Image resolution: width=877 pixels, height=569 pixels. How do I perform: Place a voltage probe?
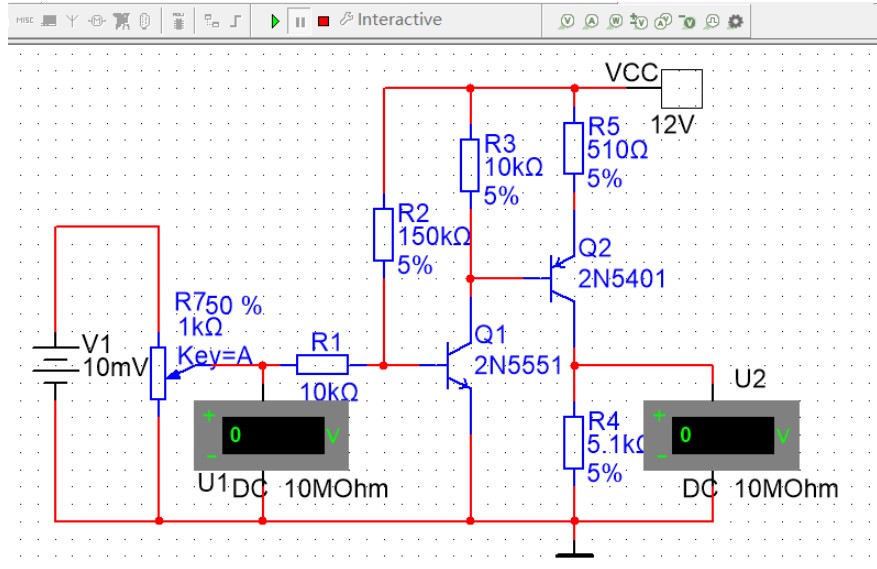(x=567, y=20)
